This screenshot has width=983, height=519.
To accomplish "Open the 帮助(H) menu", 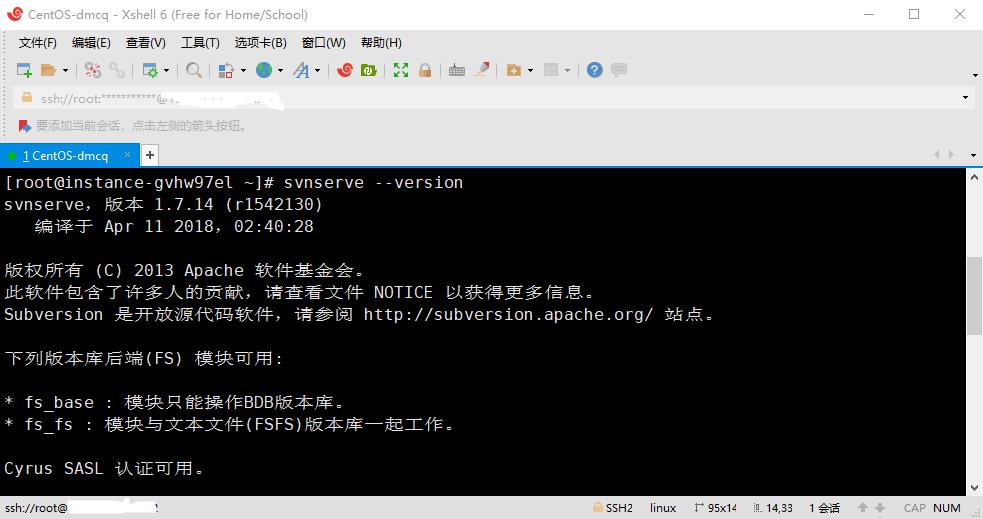I will (381, 43).
